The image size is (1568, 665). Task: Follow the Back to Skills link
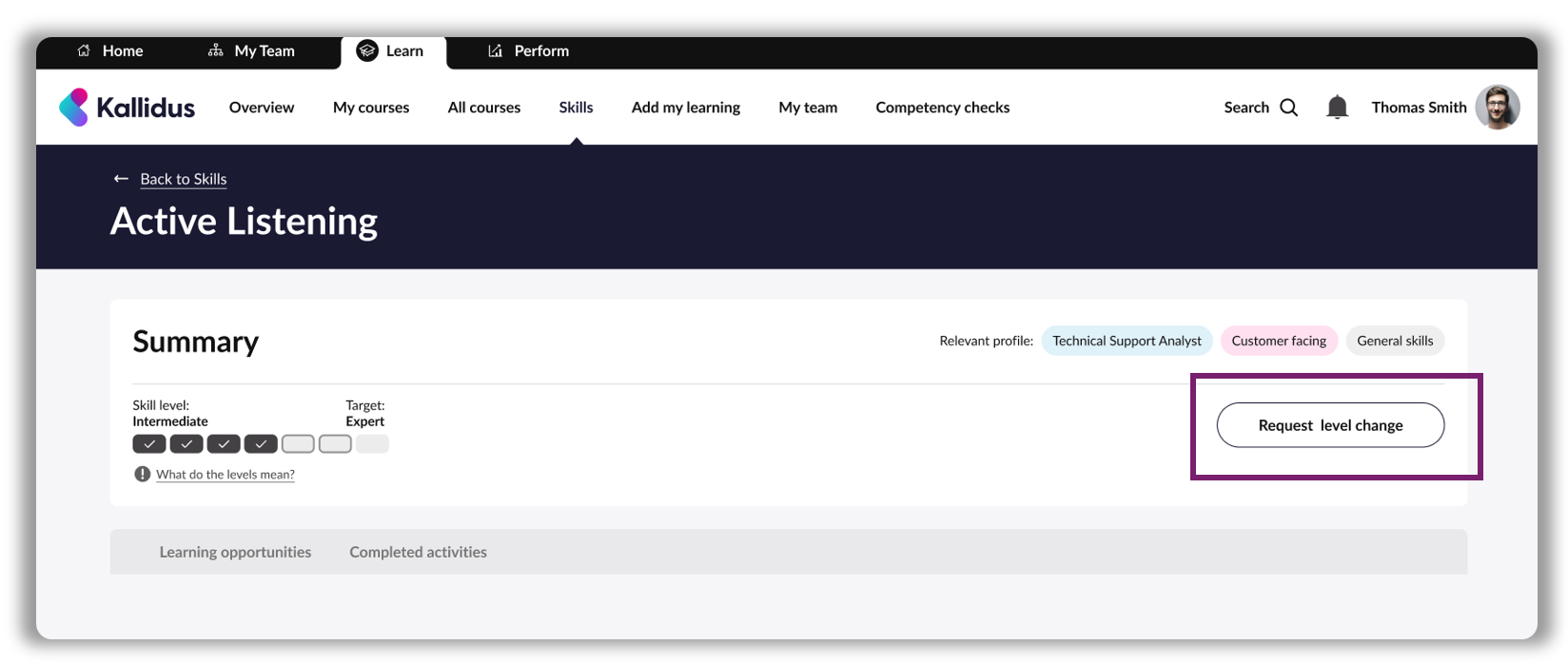[x=184, y=179]
